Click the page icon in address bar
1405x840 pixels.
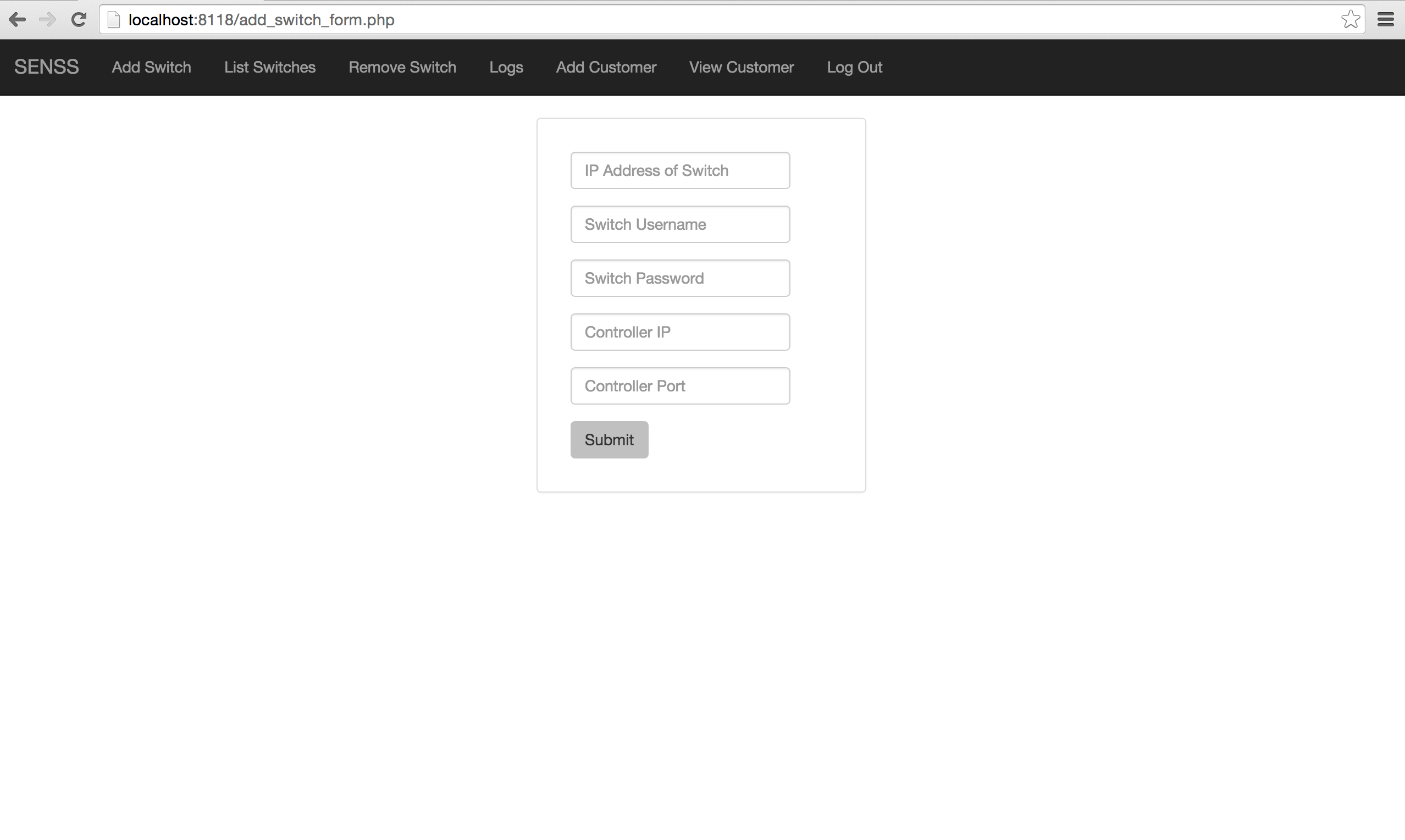[x=114, y=20]
